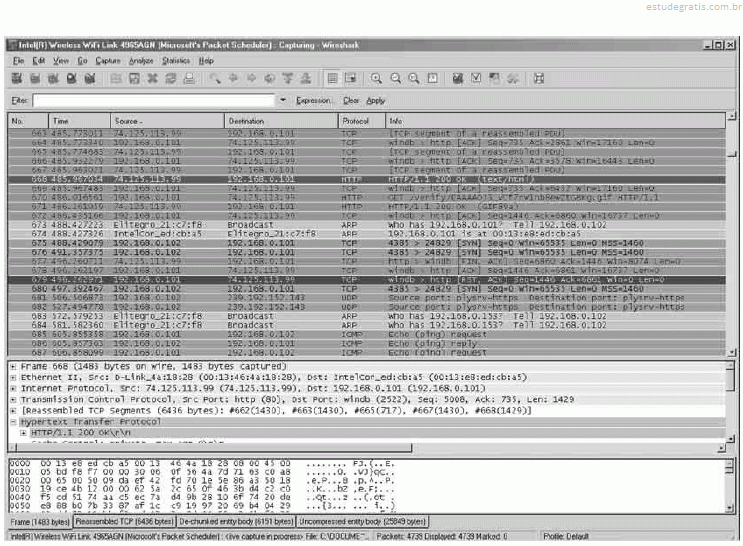This screenshot has height=546, width=743.
Task: Open the File menu
Action: click(18, 61)
